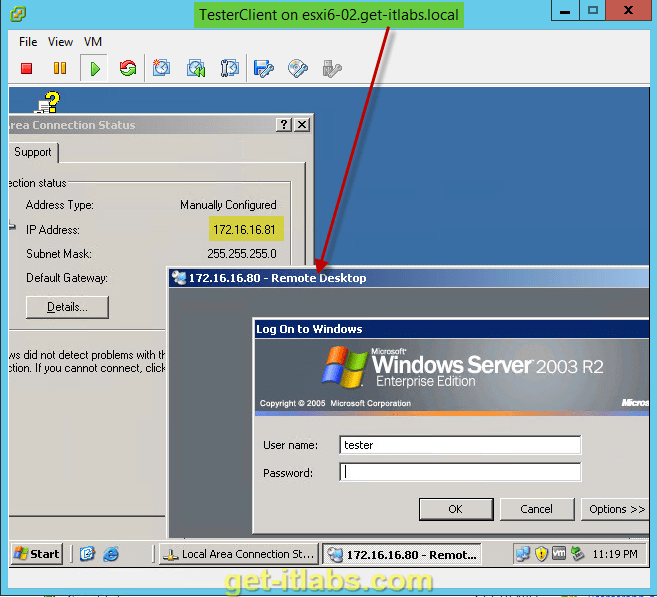
Task: Click the Password input field
Action: [x=460, y=473]
